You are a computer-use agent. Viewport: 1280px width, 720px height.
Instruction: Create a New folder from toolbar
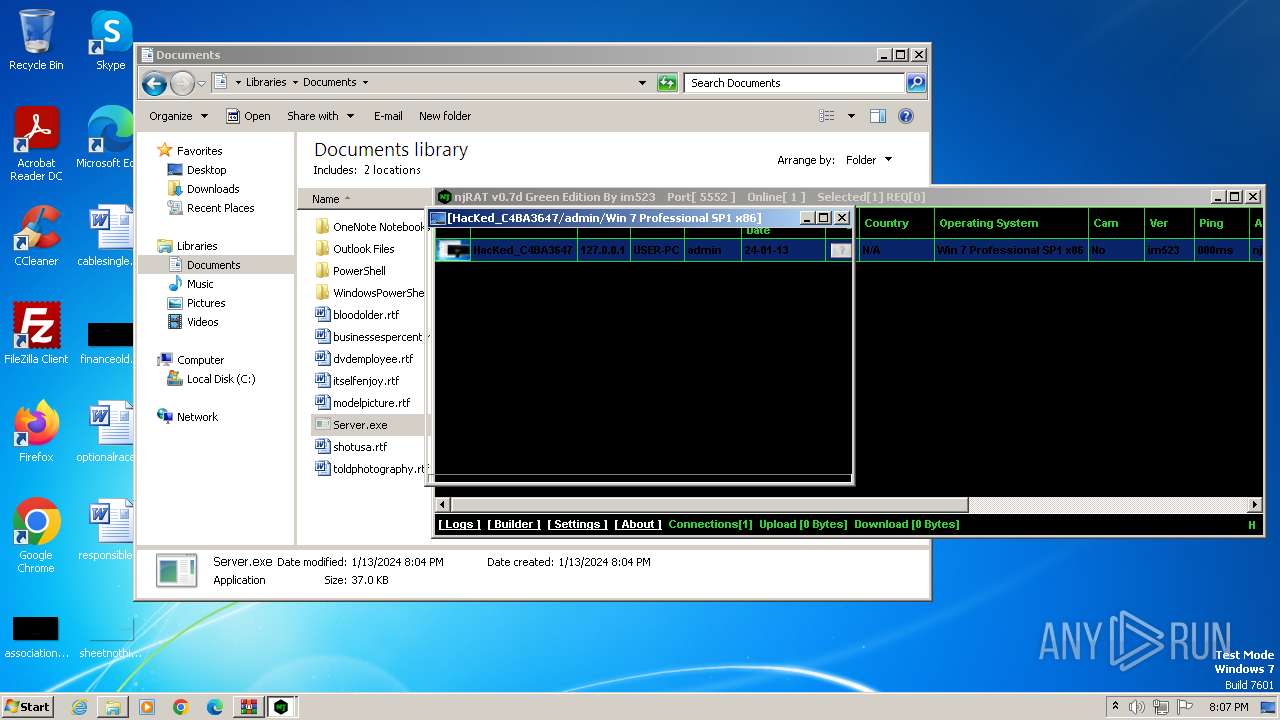(445, 116)
